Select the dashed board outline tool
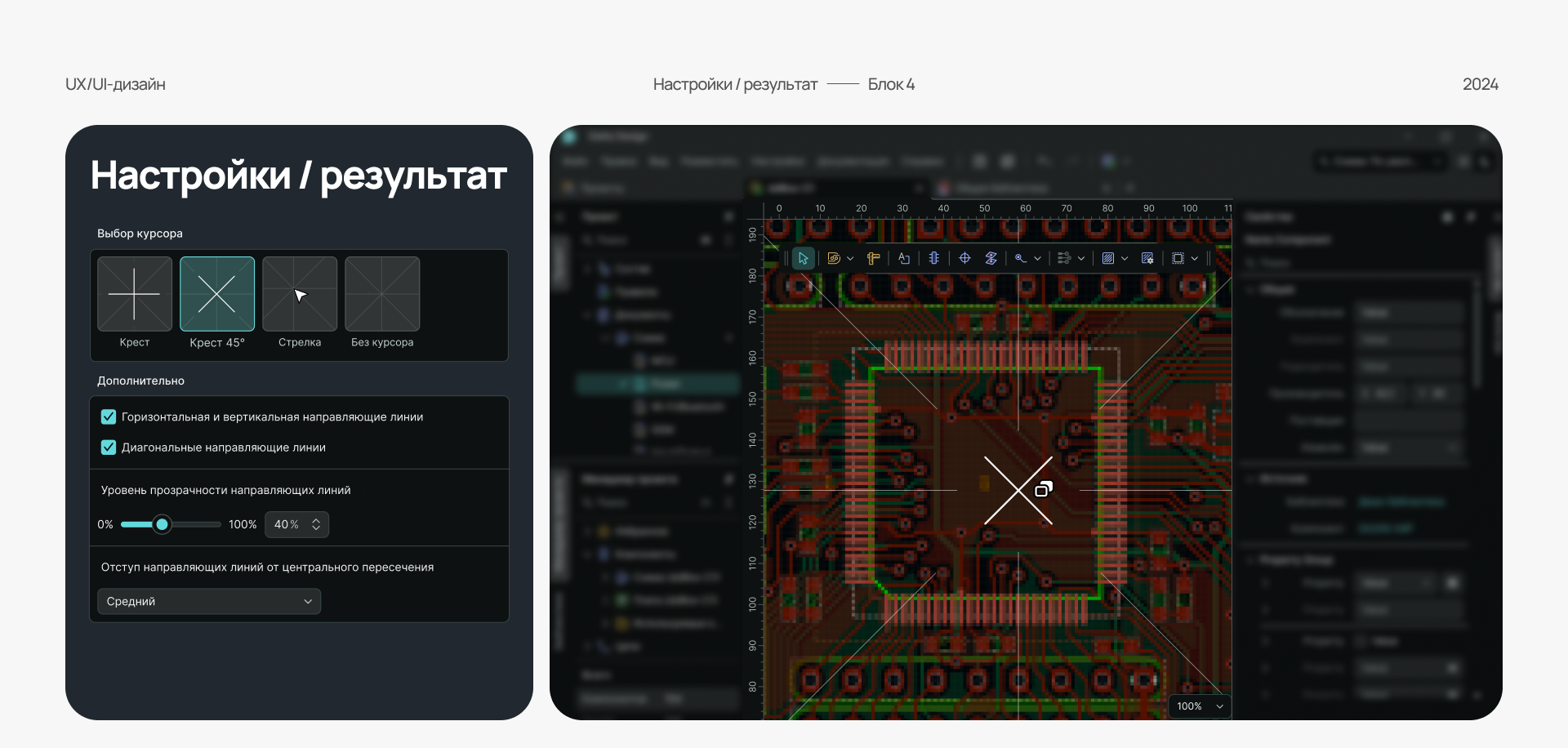 (1178, 258)
